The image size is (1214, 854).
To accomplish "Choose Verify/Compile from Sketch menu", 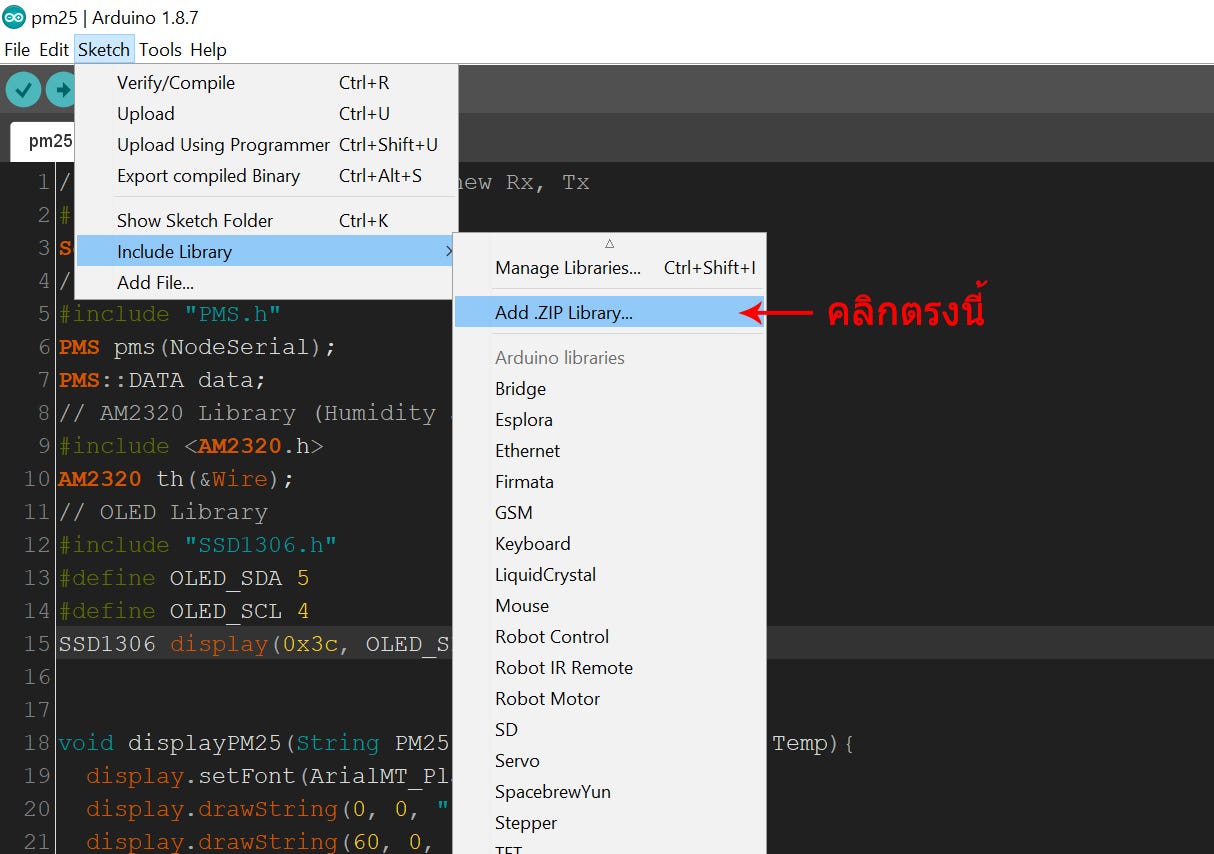I will pyautogui.click(x=266, y=83).
